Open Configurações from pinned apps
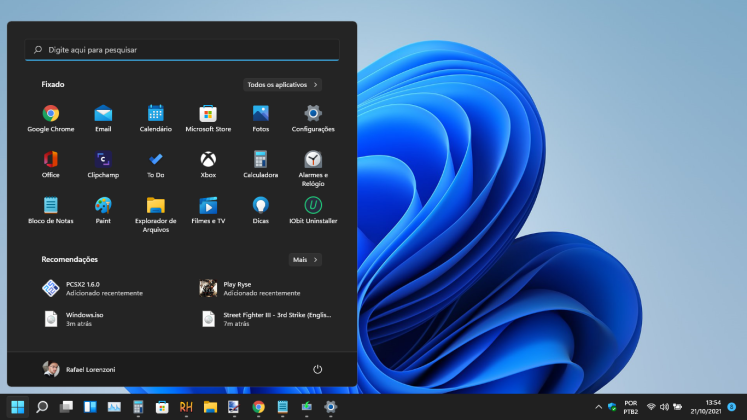 pyautogui.click(x=313, y=119)
